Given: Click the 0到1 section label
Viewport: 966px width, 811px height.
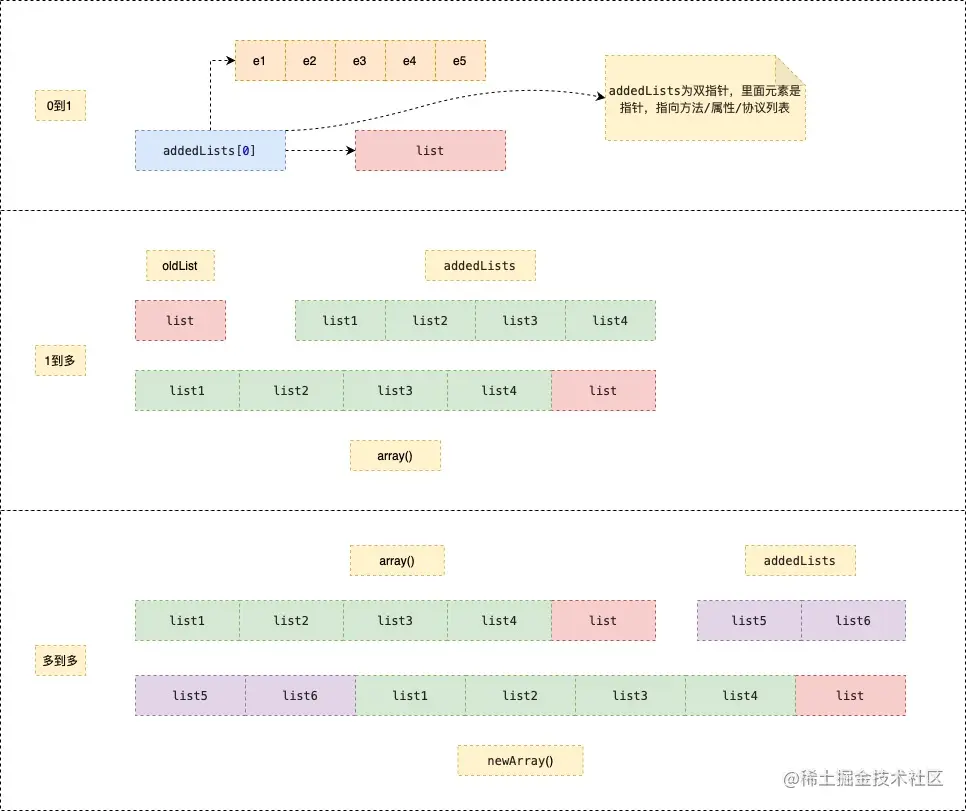Looking at the screenshot, I should (x=60, y=105).
